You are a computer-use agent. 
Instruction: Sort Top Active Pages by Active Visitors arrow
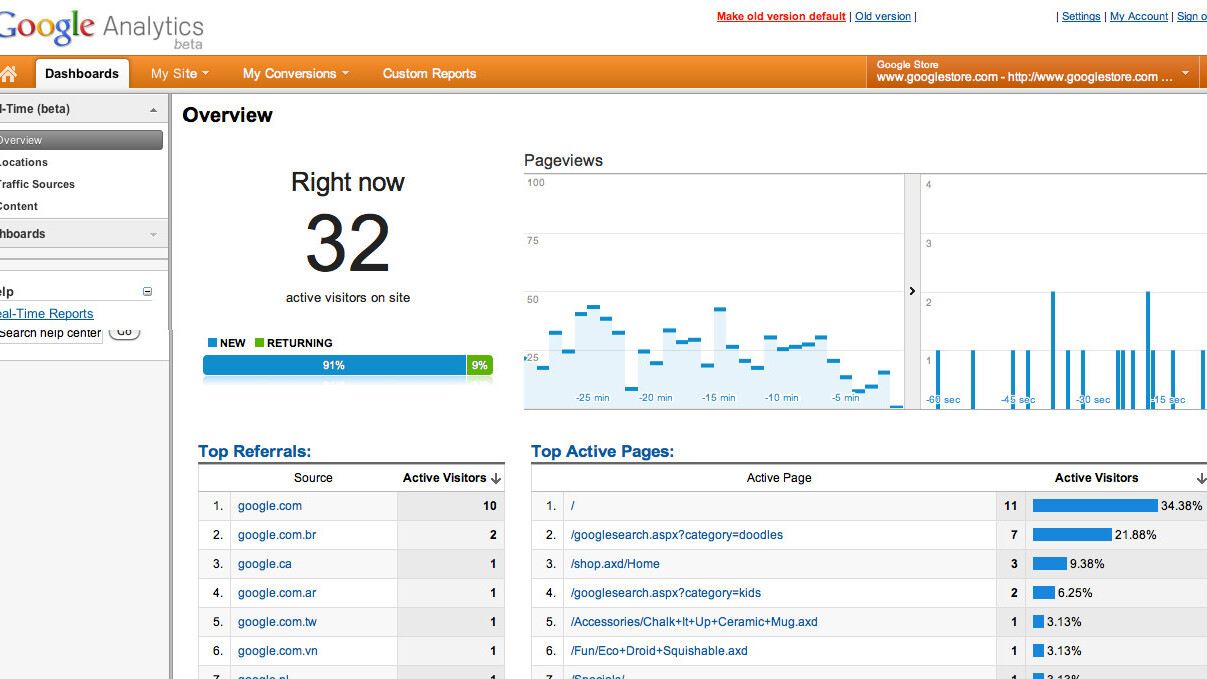[x=1200, y=479]
